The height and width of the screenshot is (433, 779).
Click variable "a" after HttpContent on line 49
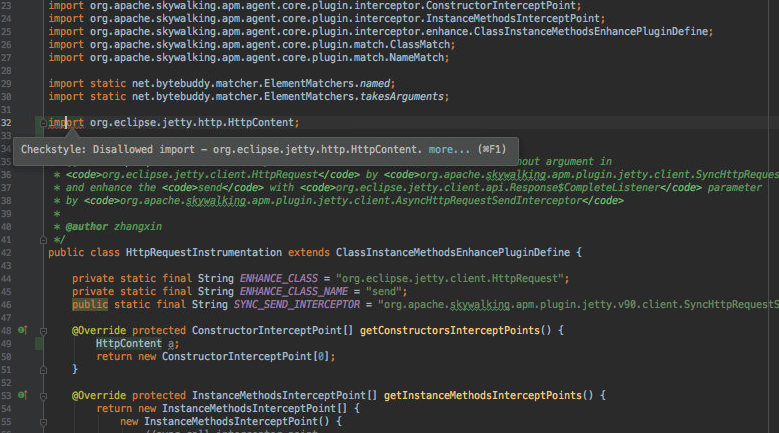click(x=171, y=344)
